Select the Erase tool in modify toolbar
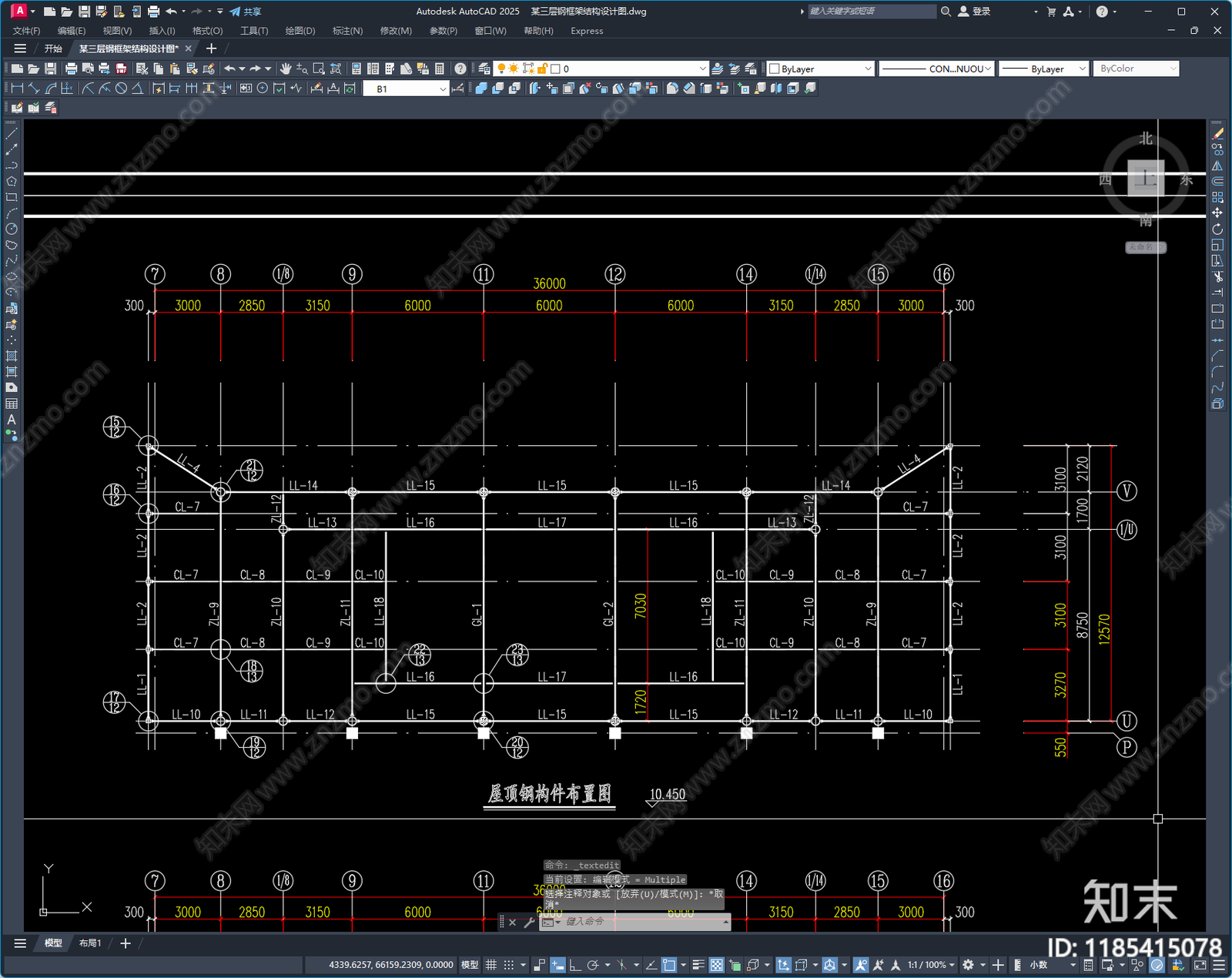Screen dimensions: 1232x978 click(1217, 133)
